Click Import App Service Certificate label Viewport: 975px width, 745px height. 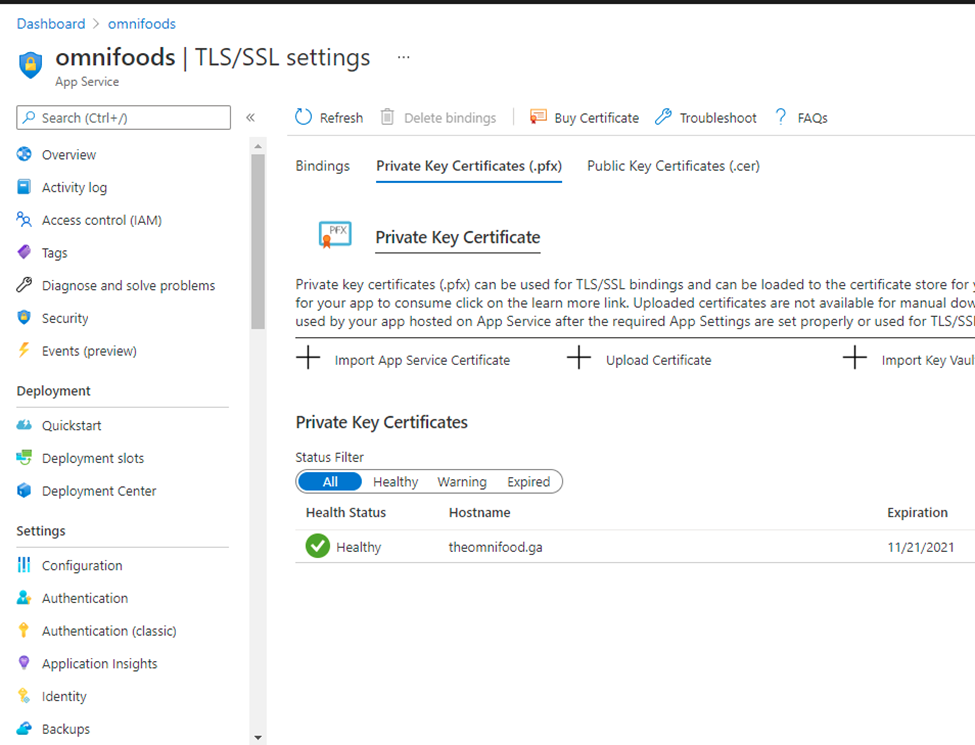point(422,360)
